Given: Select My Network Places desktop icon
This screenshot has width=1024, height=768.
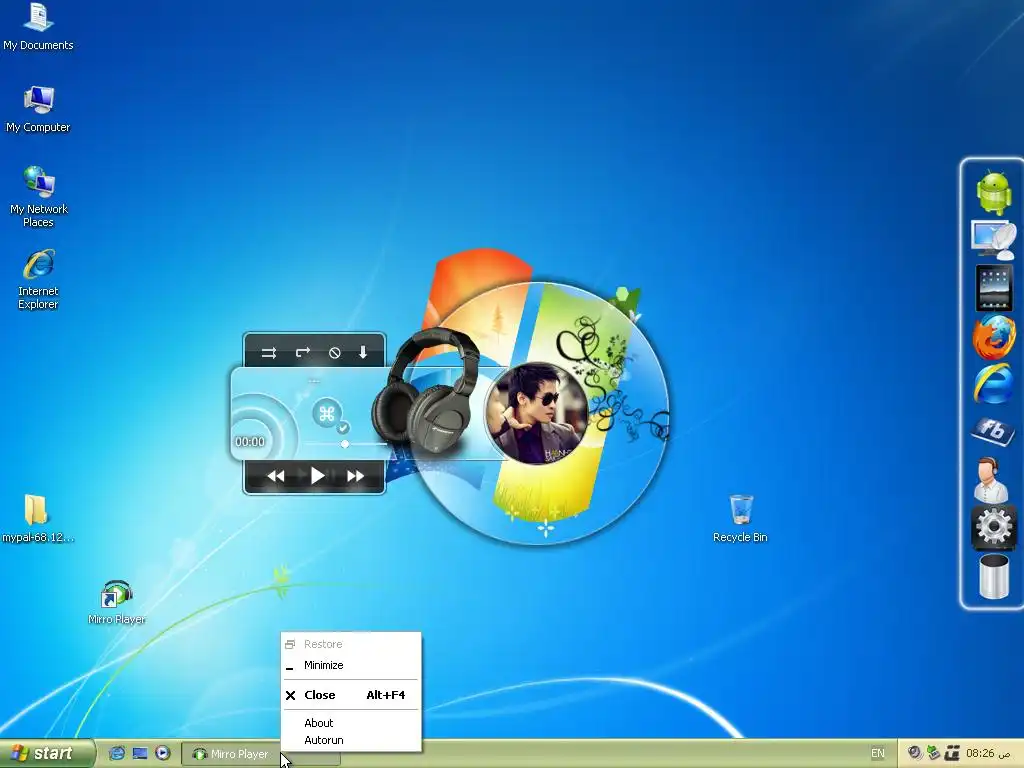Looking at the screenshot, I should (x=39, y=197).
